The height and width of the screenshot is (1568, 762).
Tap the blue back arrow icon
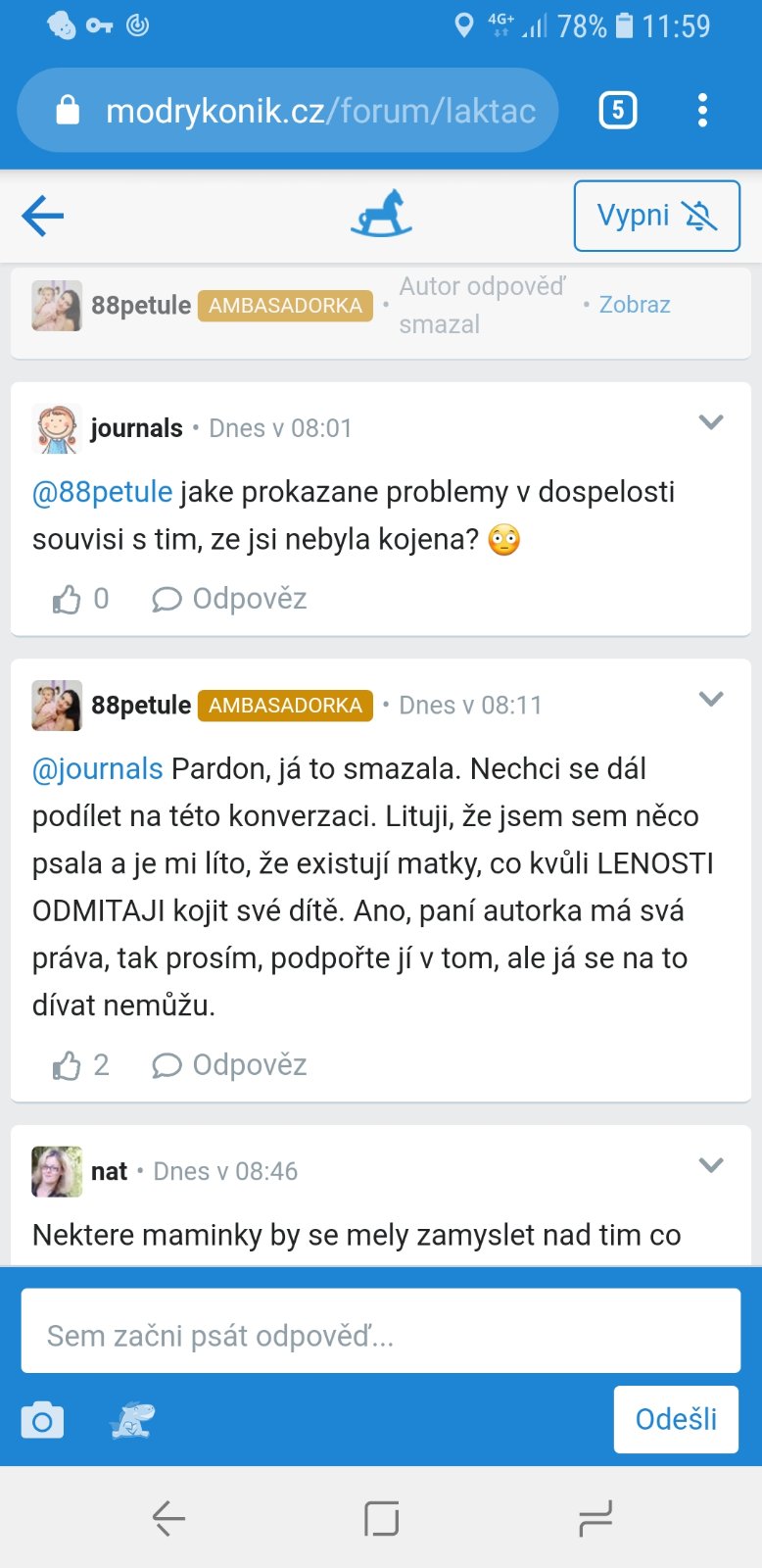coord(43,216)
